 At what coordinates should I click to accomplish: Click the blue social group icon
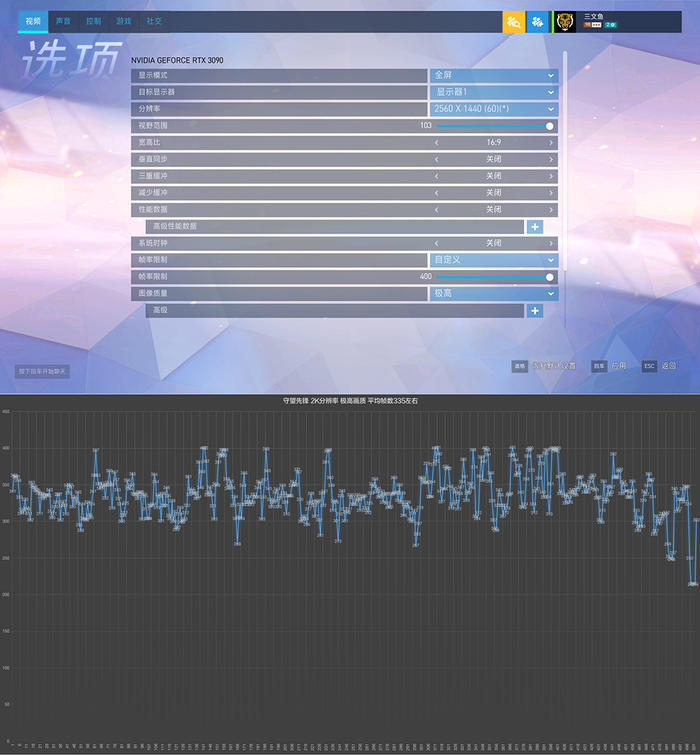(x=537, y=22)
